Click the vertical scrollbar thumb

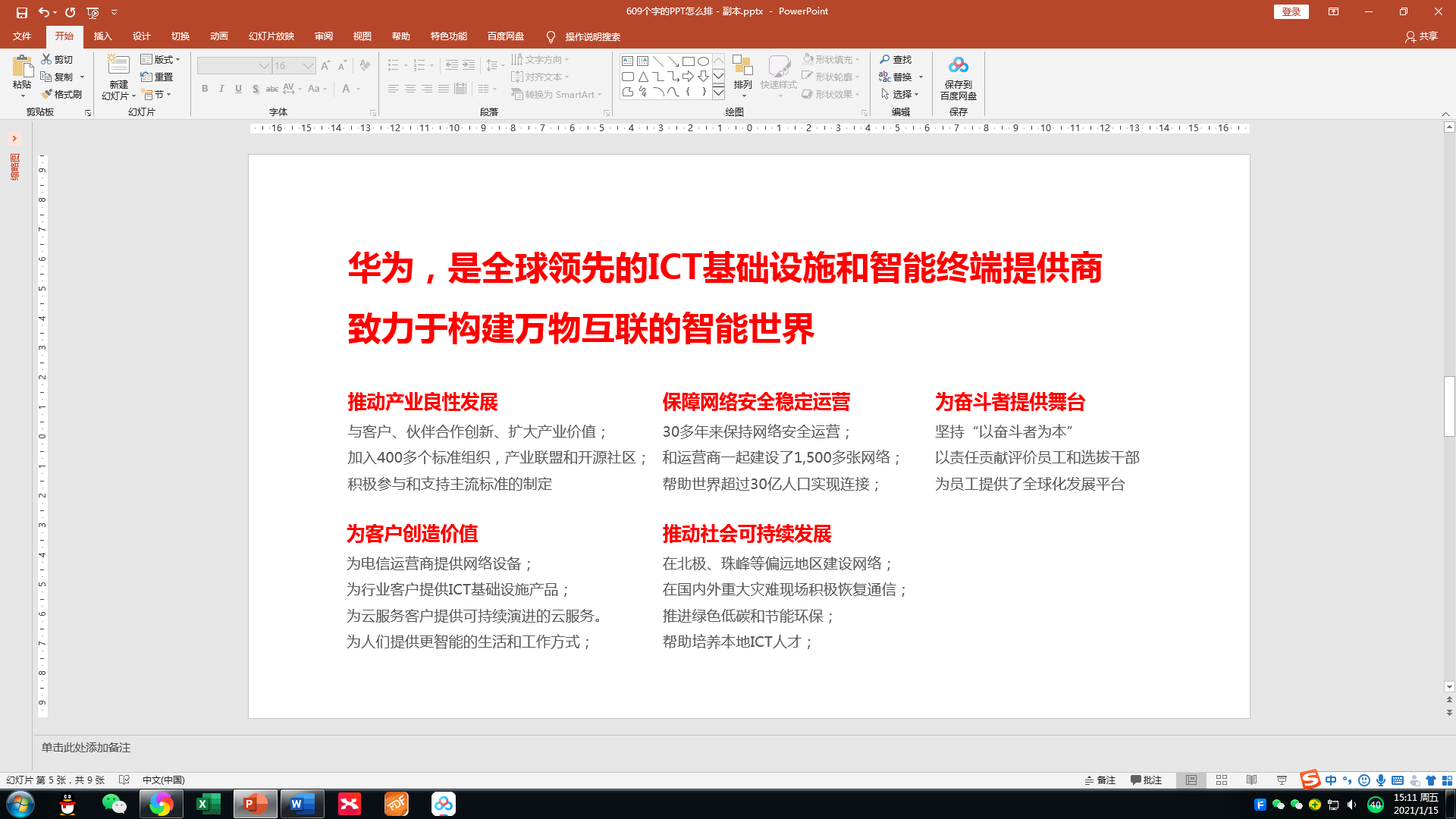(1449, 406)
